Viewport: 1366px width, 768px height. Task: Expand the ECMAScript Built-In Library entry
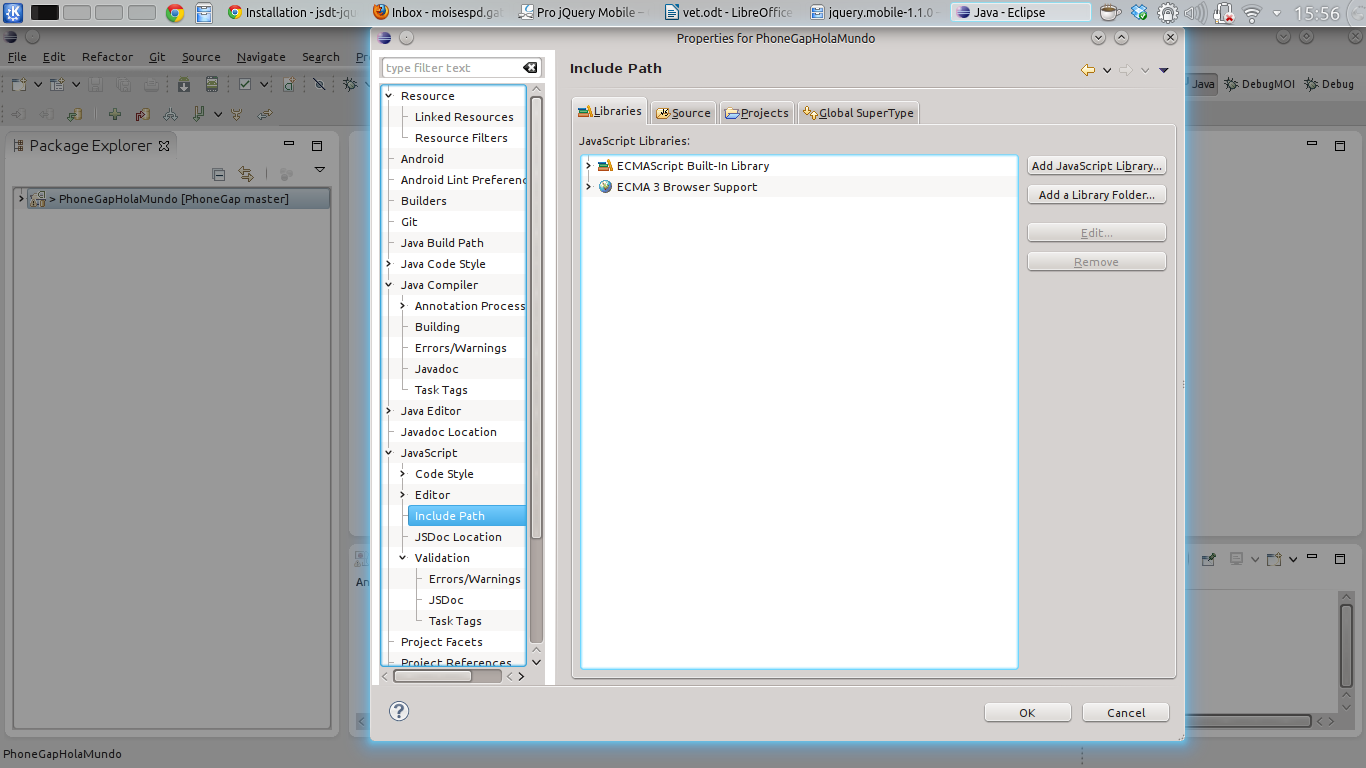point(588,166)
